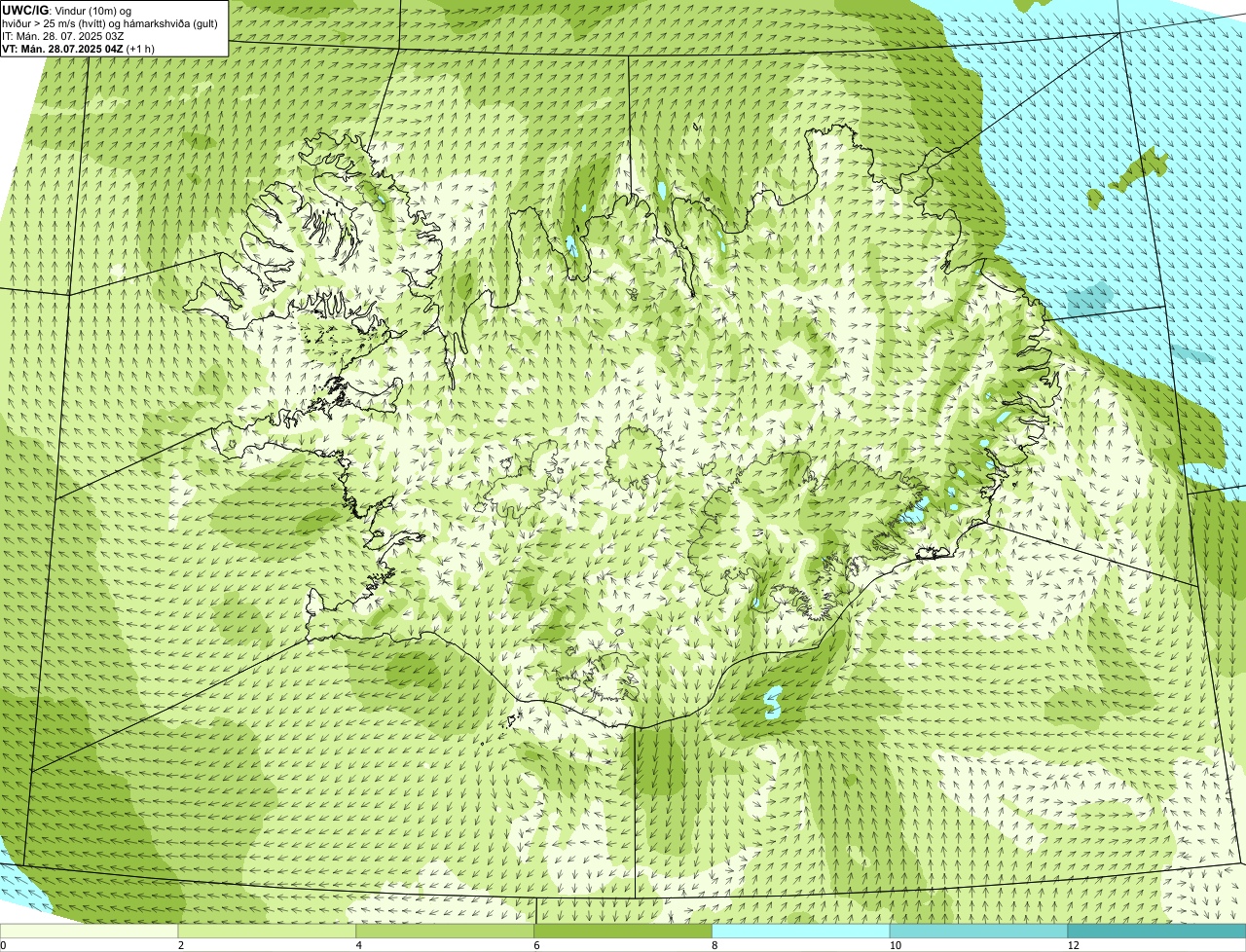Click the legend scale label '10'
Viewport: 1246px width, 952px height.
tap(895, 945)
